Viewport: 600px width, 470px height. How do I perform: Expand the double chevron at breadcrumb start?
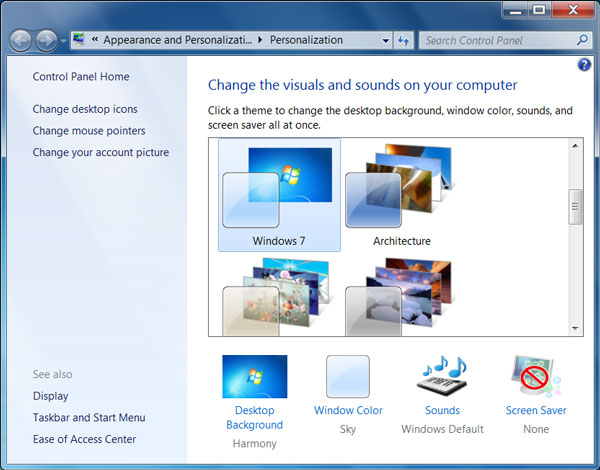95,39
